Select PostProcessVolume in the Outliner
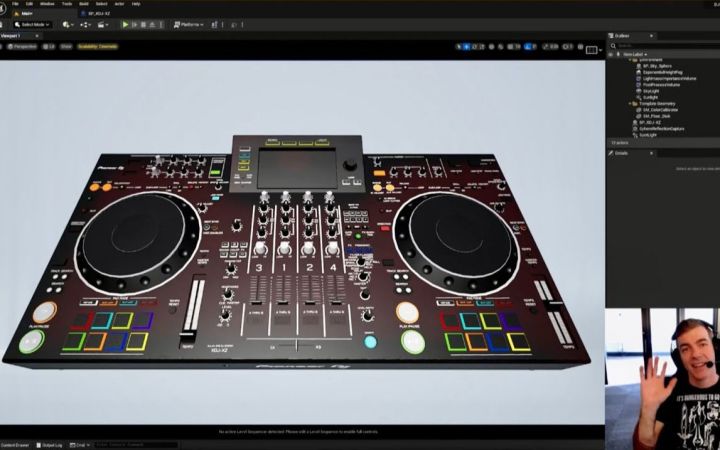The image size is (720, 450). pyautogui.click(x=662, y=85)
